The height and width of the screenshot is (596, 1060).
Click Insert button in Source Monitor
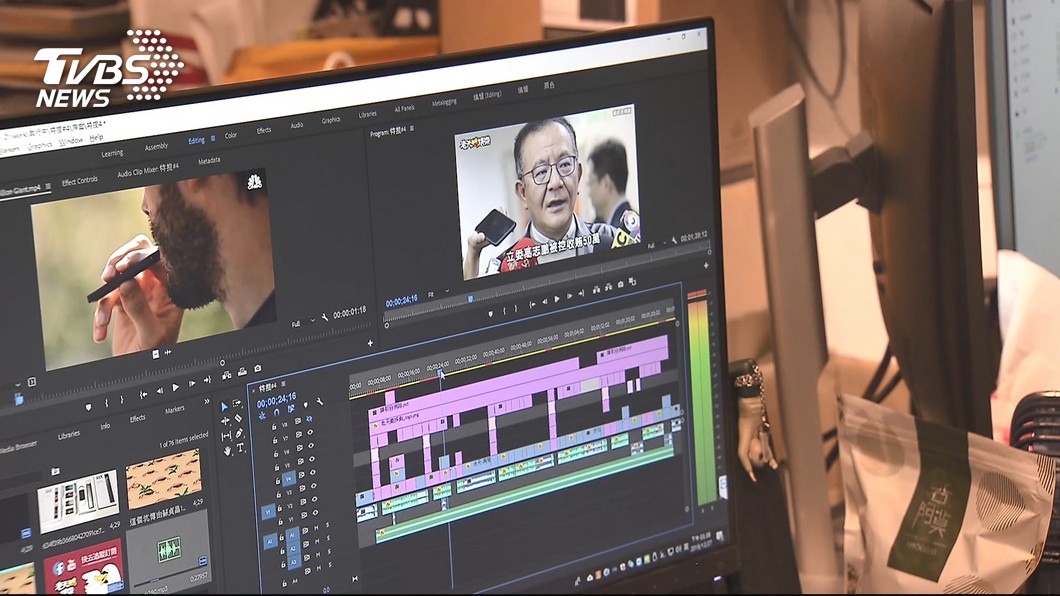[x=226, y=376]
